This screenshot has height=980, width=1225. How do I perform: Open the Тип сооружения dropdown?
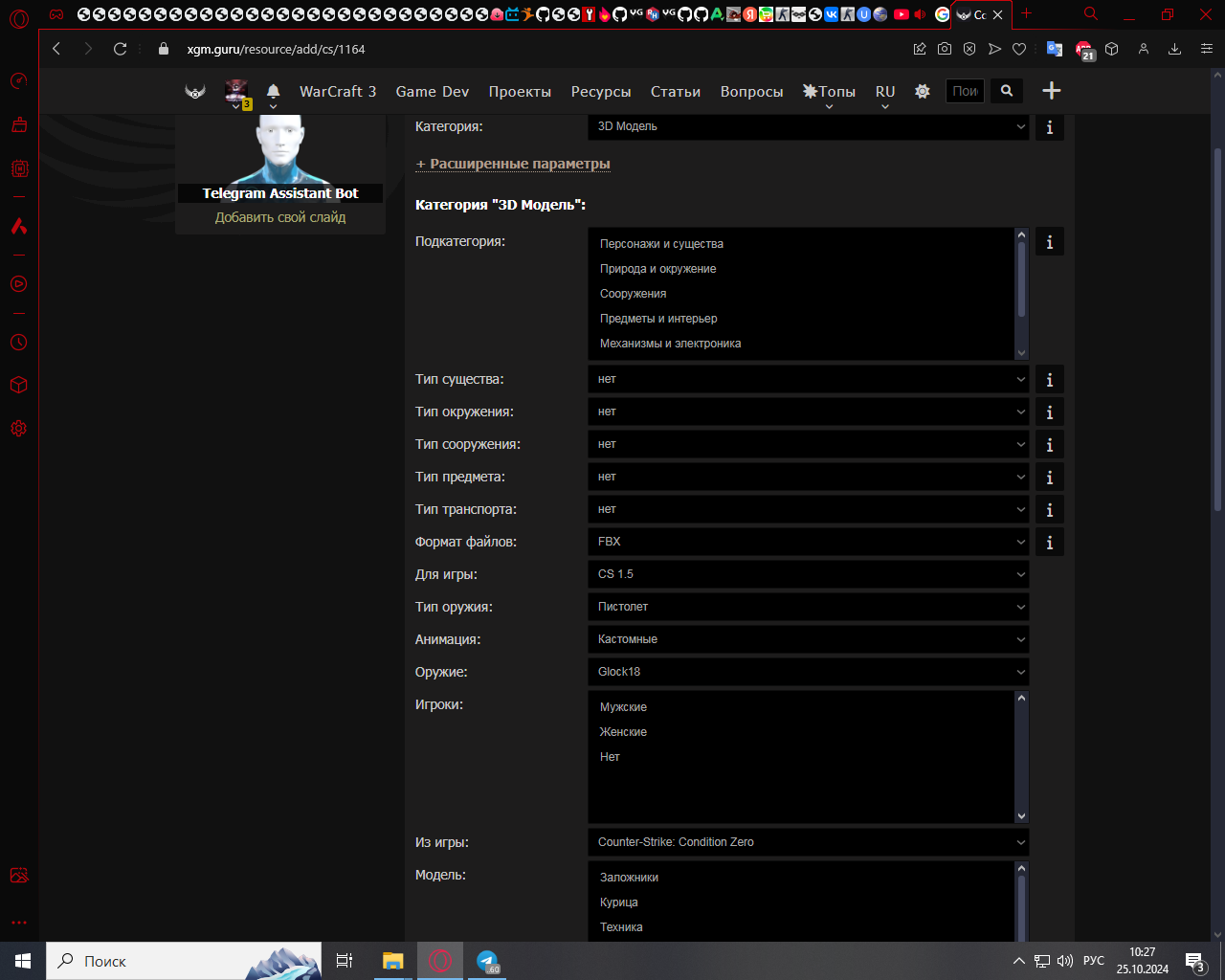(x=809, y=444)
